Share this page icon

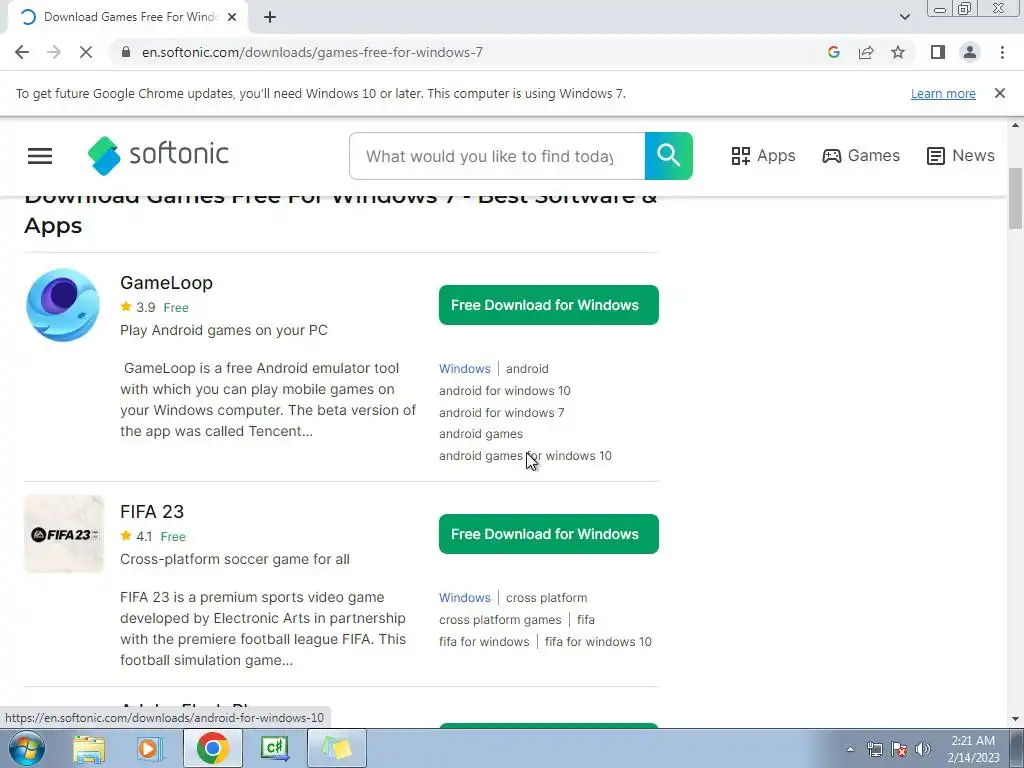pos(866,52)
